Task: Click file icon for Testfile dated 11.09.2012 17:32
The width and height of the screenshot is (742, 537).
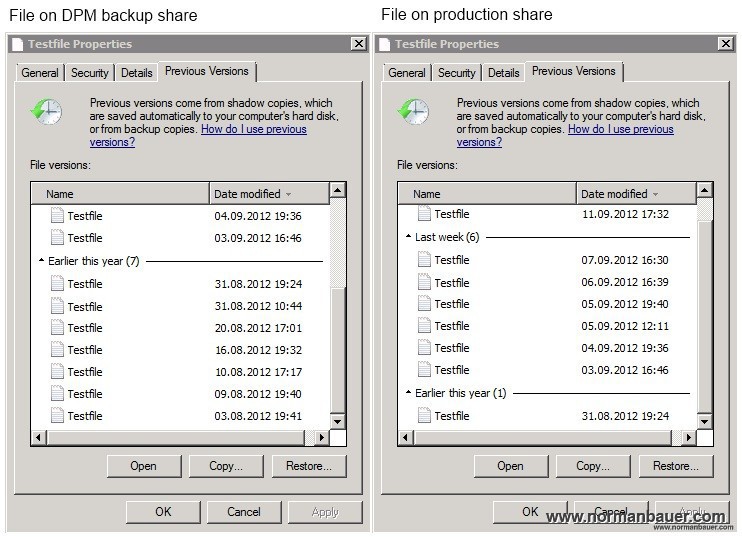Action: (424, 214)
